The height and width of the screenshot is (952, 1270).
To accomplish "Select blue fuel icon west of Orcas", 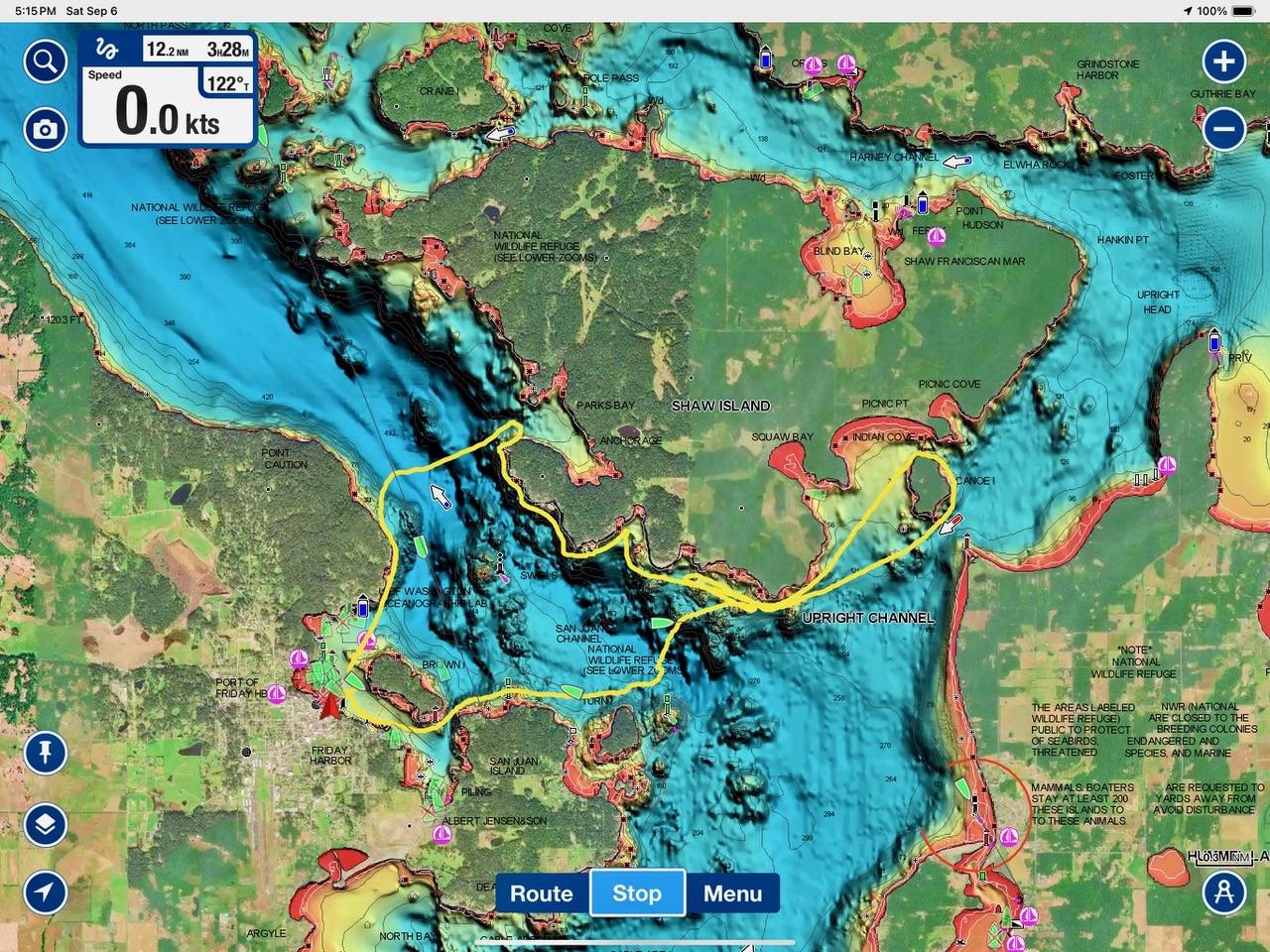I will pyautogui.click(x=765, y=59).
